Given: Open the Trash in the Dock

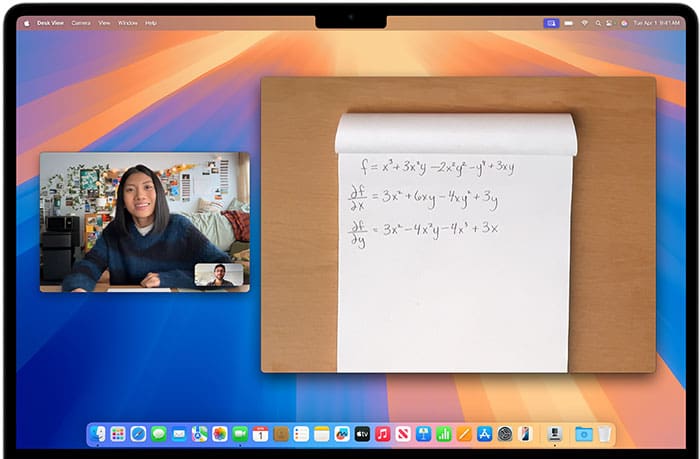Looking at the screenshot, I should tap(605, 434).
